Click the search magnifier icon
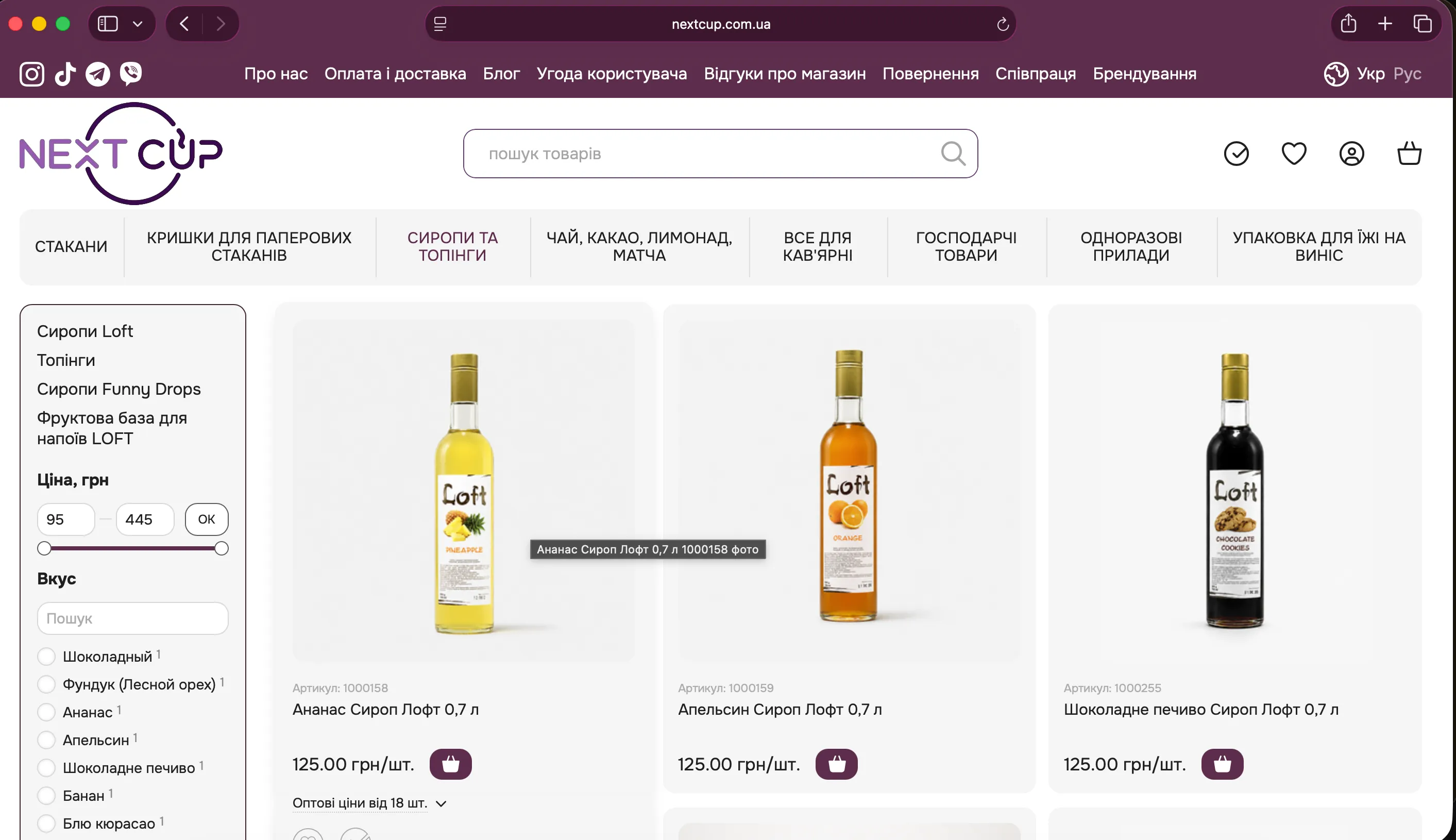This screenshot has width=1456, height=840. pos(953,154)
